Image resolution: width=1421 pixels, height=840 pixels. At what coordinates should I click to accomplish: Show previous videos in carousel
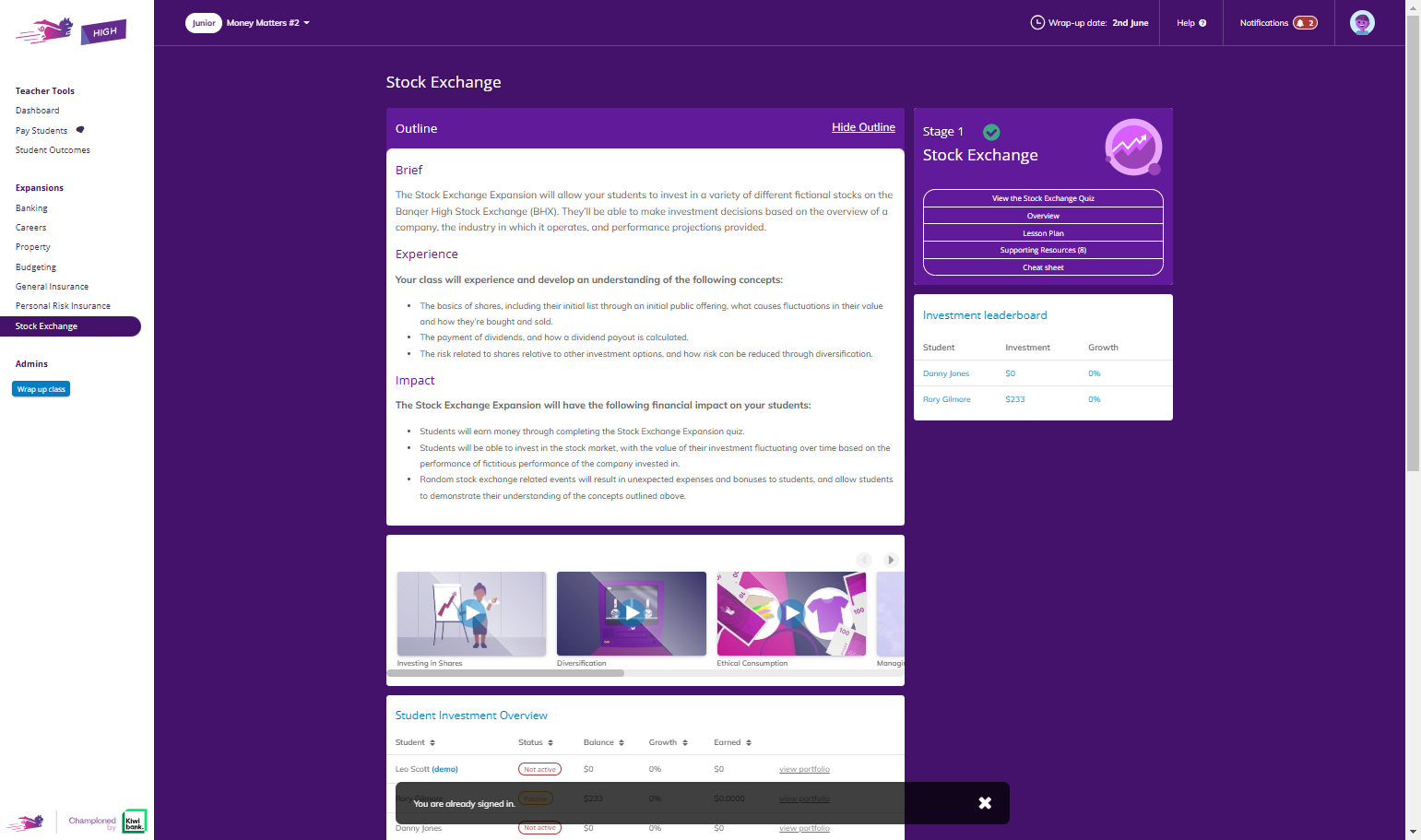pos(864,560)
